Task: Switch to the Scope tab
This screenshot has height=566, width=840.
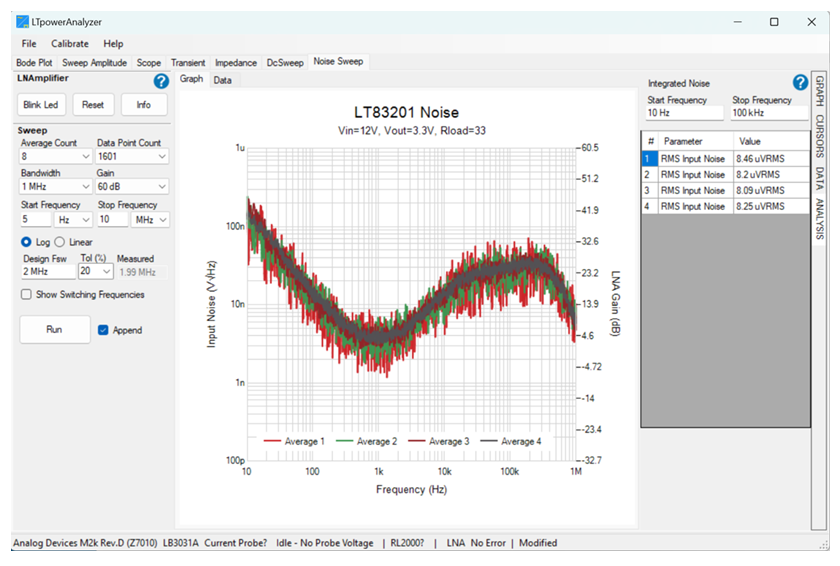Action: [148, 63]
